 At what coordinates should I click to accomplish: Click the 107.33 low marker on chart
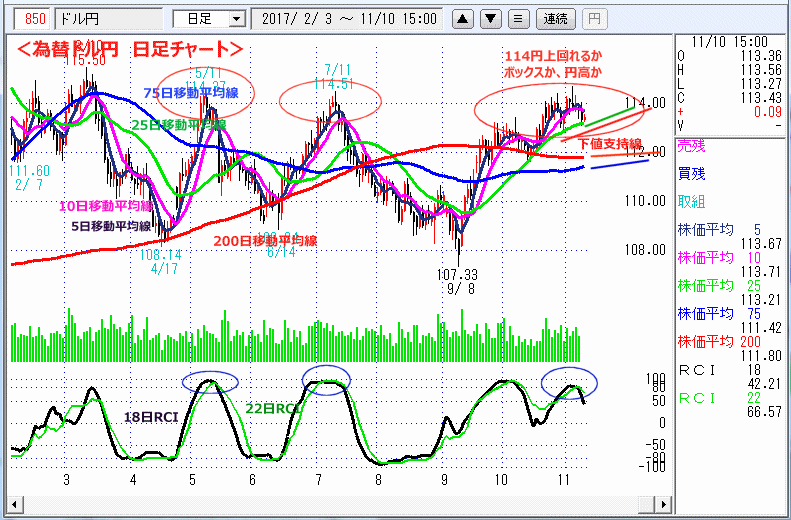tap(456, 273)
